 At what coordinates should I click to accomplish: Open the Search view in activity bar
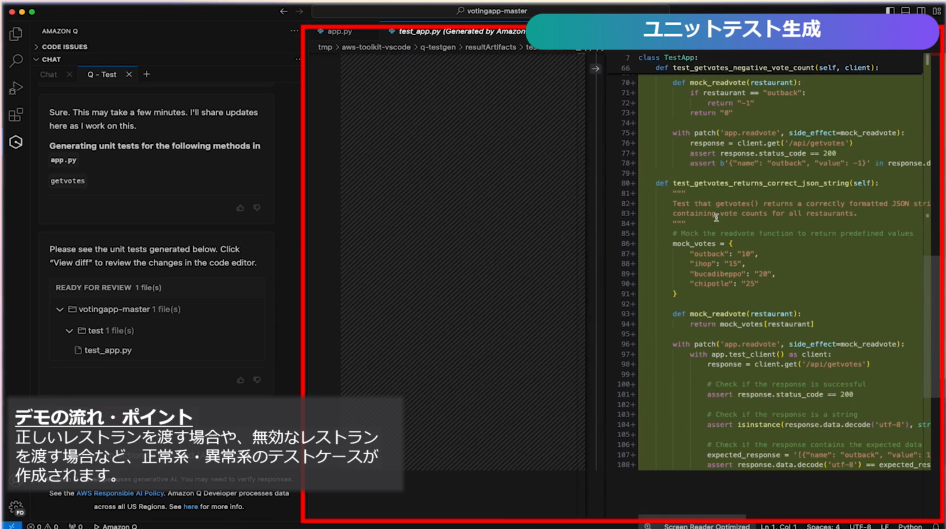tap(16, 60)
